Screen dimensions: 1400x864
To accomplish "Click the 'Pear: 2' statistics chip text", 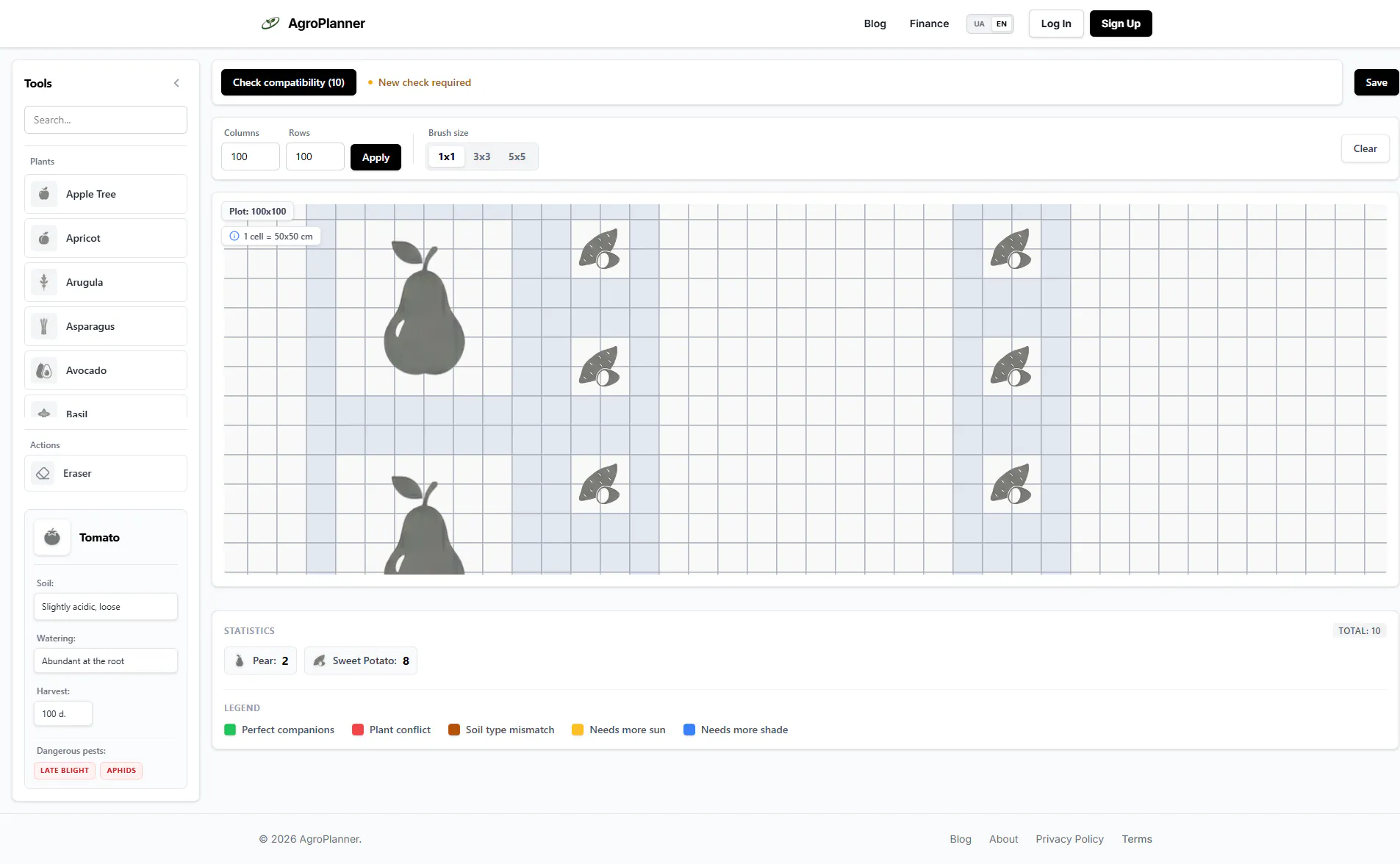I will click(x=270, y=660).
